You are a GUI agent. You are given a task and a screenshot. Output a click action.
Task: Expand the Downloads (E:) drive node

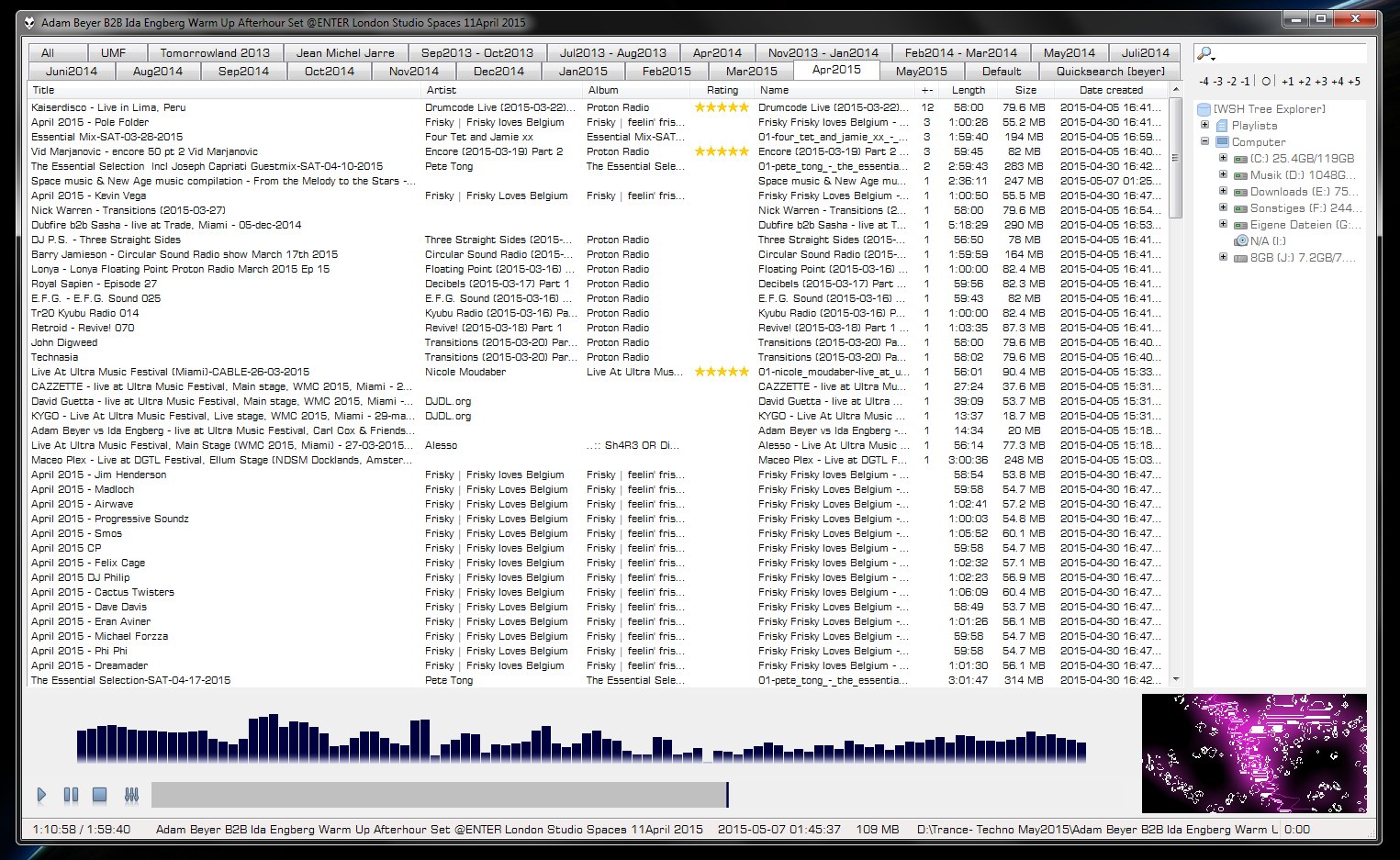pyautogui.click(x=1223, y=191)
